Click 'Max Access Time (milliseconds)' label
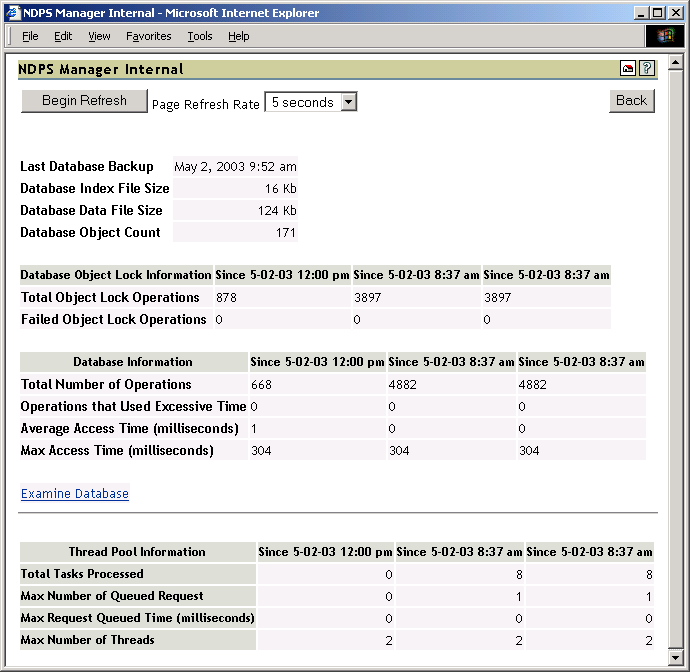The height and width of the screenshot is (672, 690). point(117,451)
